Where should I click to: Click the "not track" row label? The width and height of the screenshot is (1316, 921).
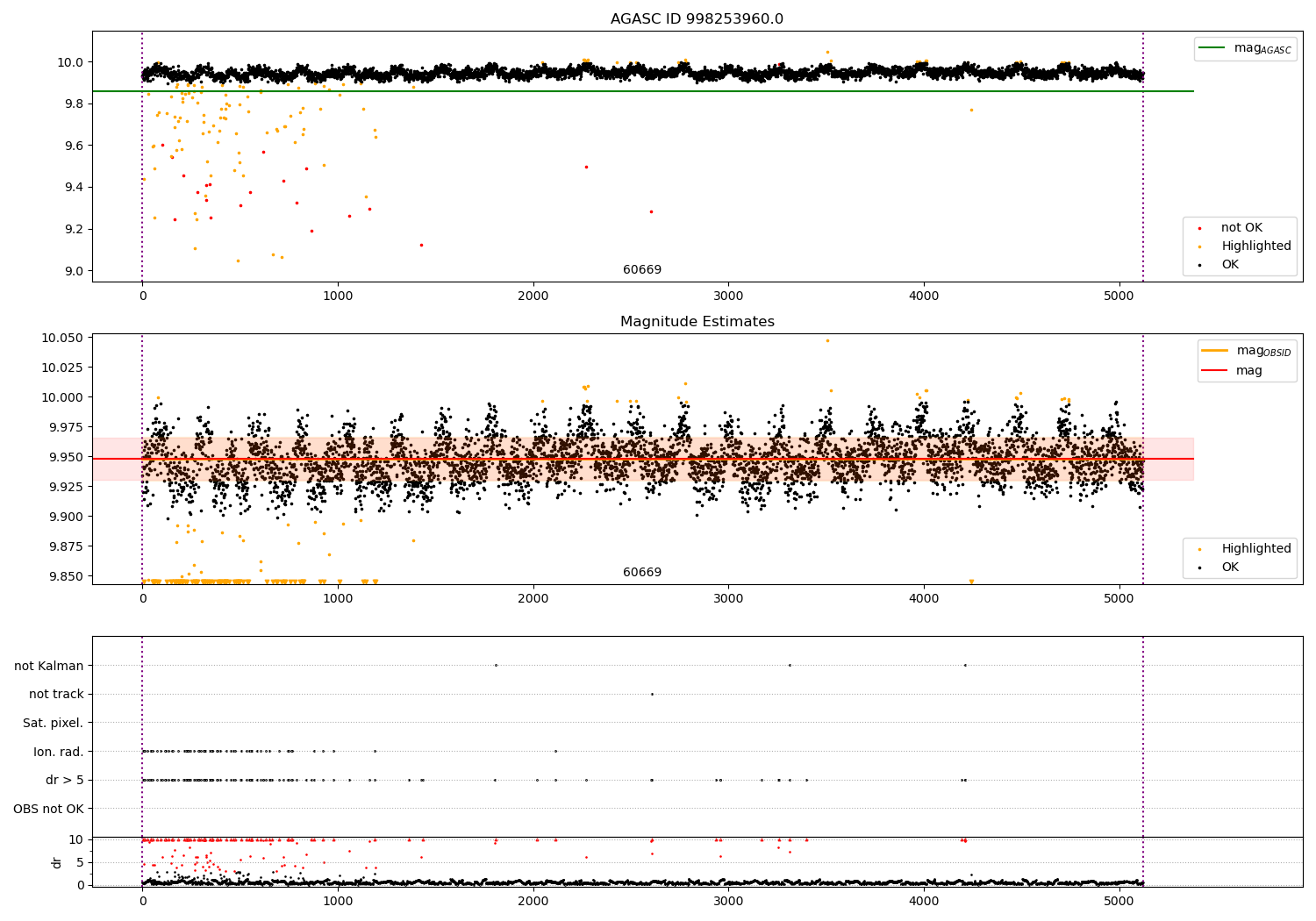[56, 695]
